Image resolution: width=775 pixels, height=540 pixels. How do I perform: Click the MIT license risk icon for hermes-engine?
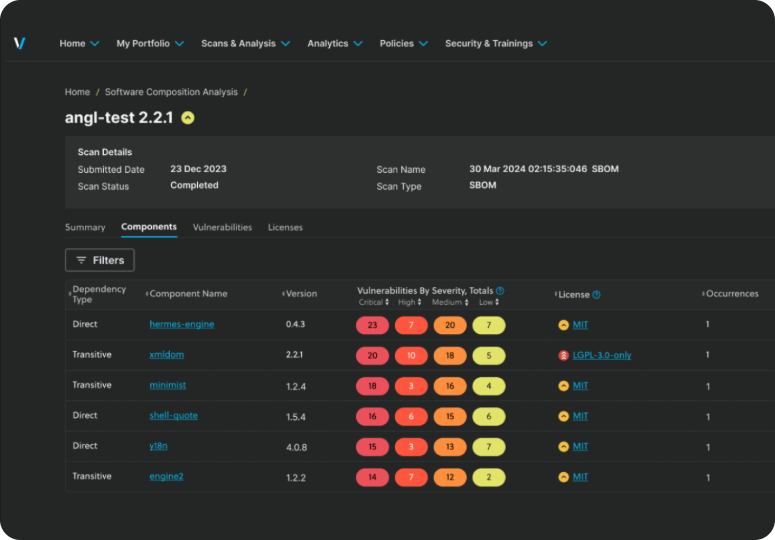tap(563, 325)
